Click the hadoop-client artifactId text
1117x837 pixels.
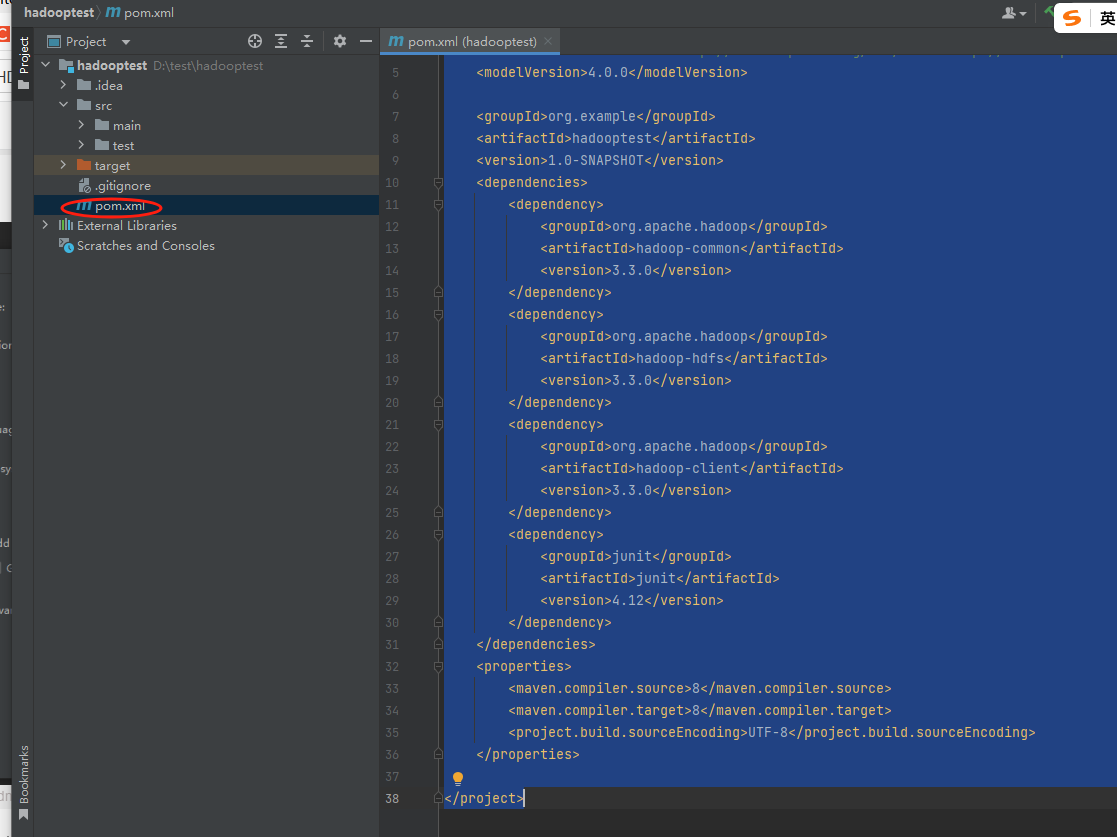click(x=687, y=469)
